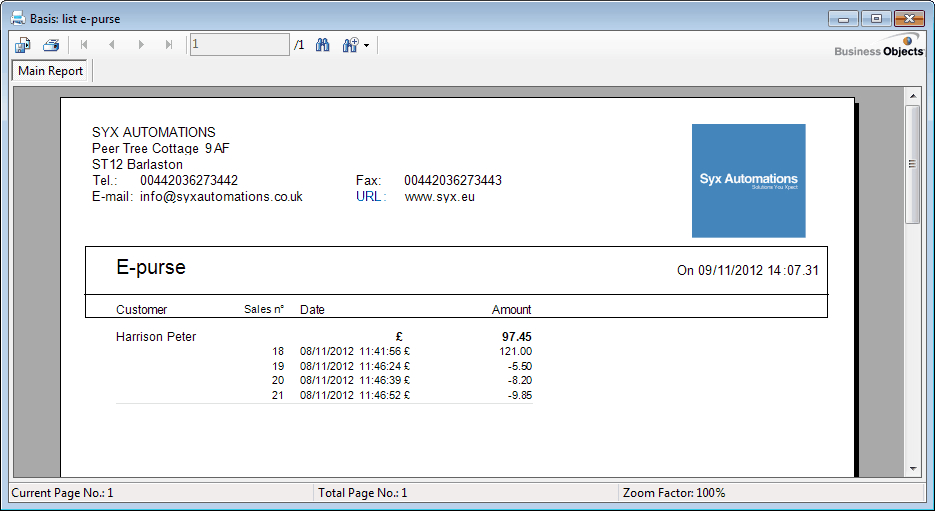
Task: Click the vertical scrollbar thumb
Action: click(912, 163)
